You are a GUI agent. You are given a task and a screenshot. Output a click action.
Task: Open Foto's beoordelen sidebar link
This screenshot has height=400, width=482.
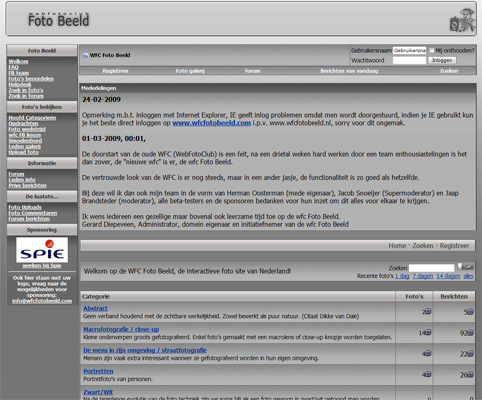point(31,79)
